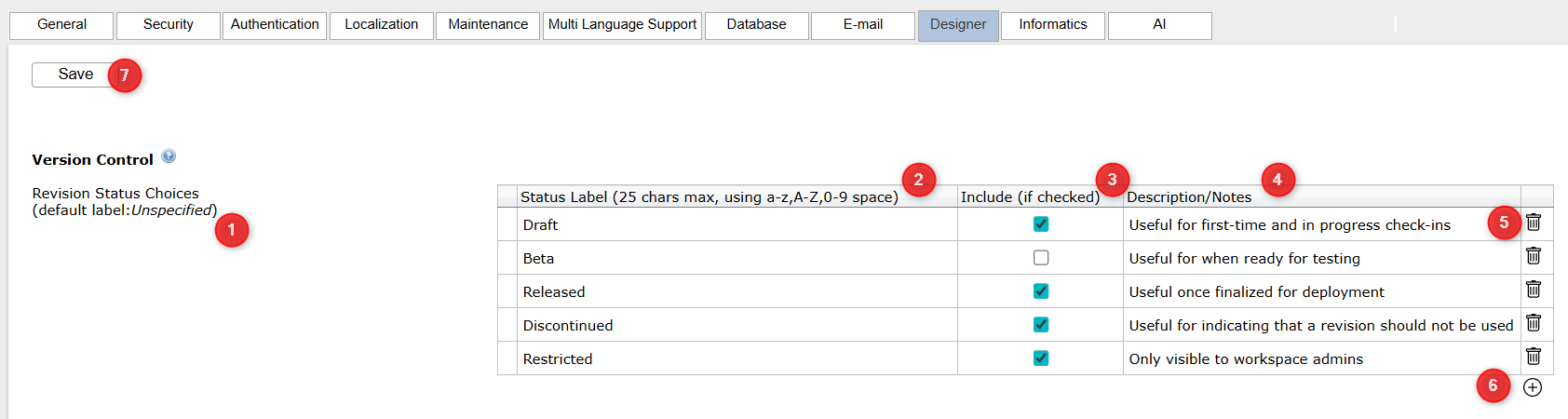Open the Multi Language Support tab

(x=622, y=25)
